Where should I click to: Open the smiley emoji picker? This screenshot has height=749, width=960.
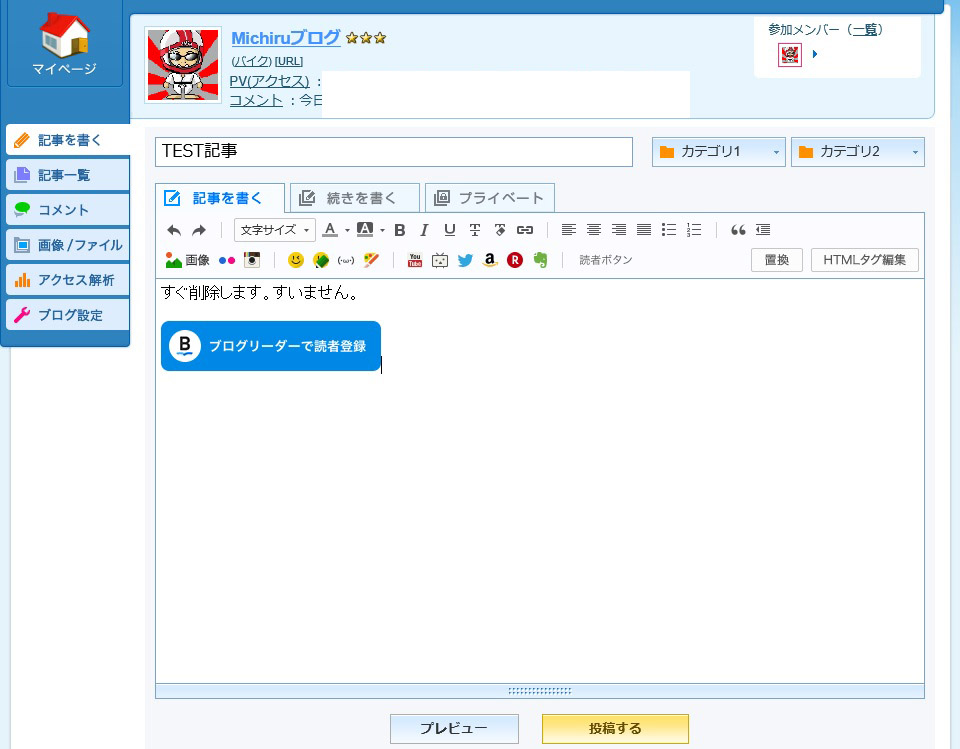[x=296, y=260]
